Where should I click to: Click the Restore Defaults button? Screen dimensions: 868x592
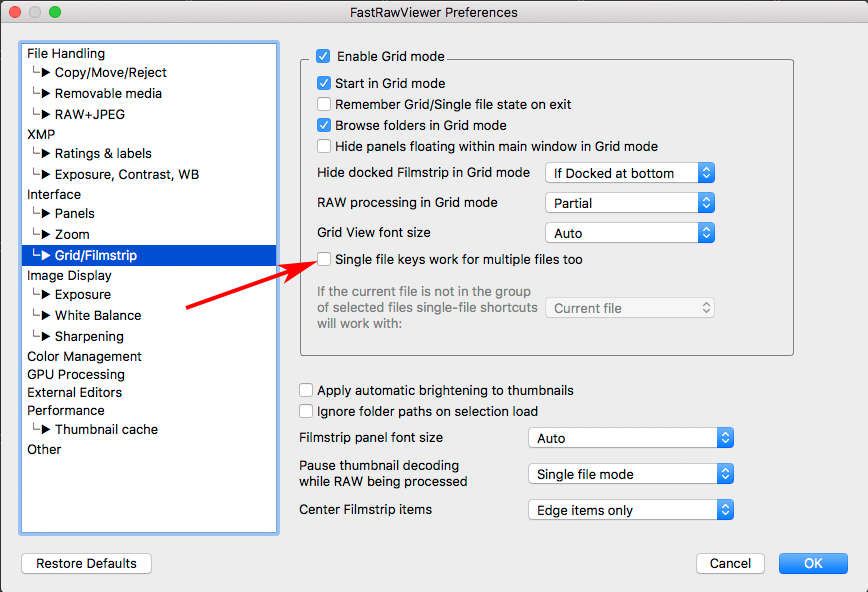click(86, 564)
